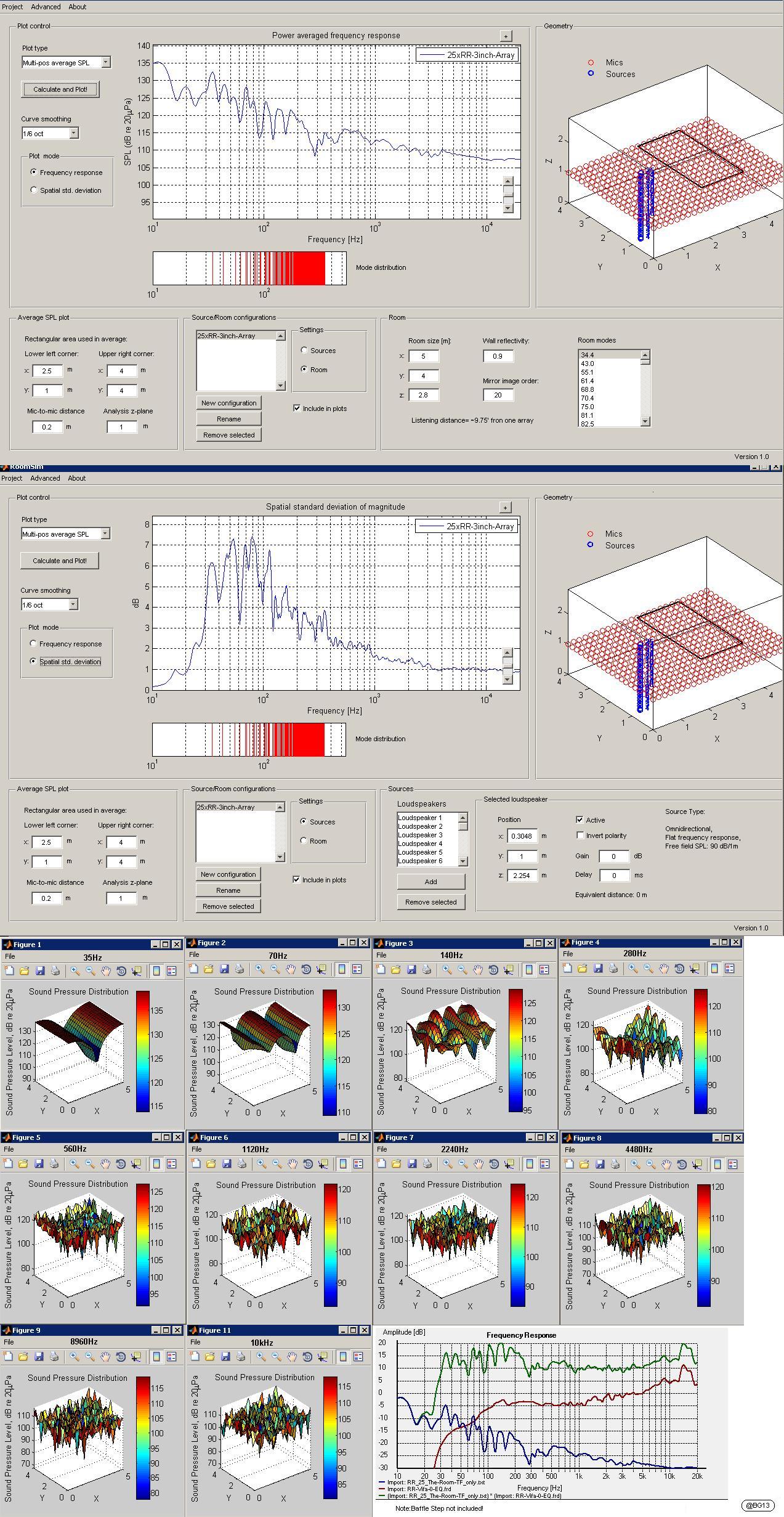The image size is (784, 1517).
Task: Click up arrow of Loudspeakers list scrollbar
Action: coord(463,818)
